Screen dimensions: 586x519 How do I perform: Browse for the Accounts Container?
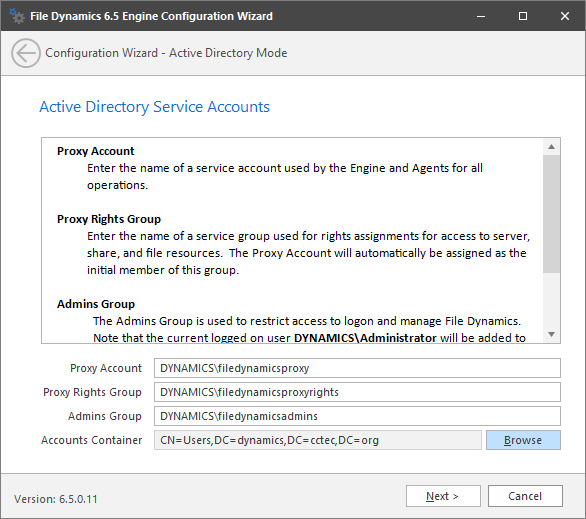pyautogui.click(x=523, y=440)
